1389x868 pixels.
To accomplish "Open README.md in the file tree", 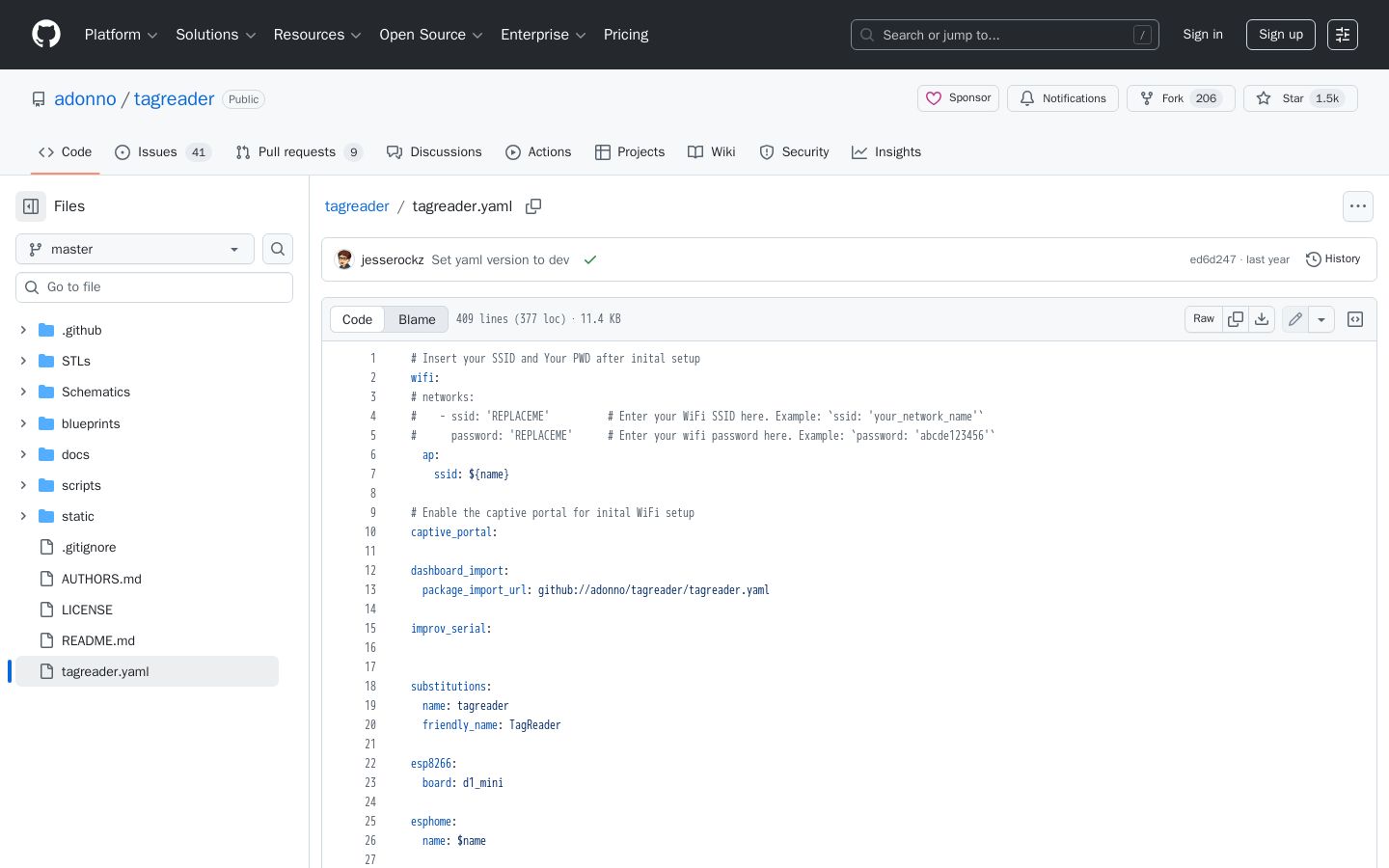I will coord(98,640).
